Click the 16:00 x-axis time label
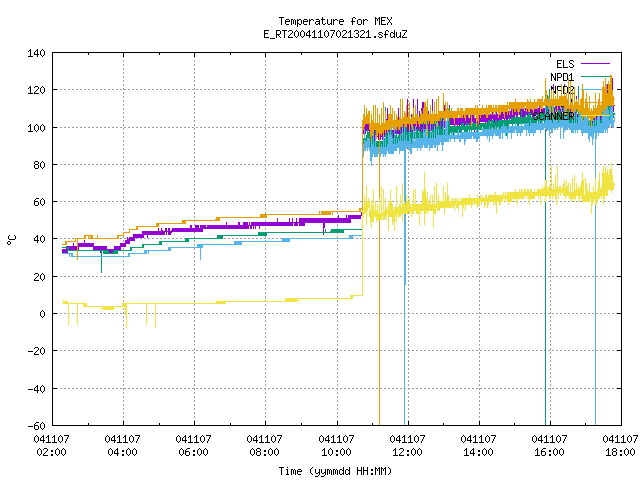Viewport: 640px width, 480px height. coord(549,453)
